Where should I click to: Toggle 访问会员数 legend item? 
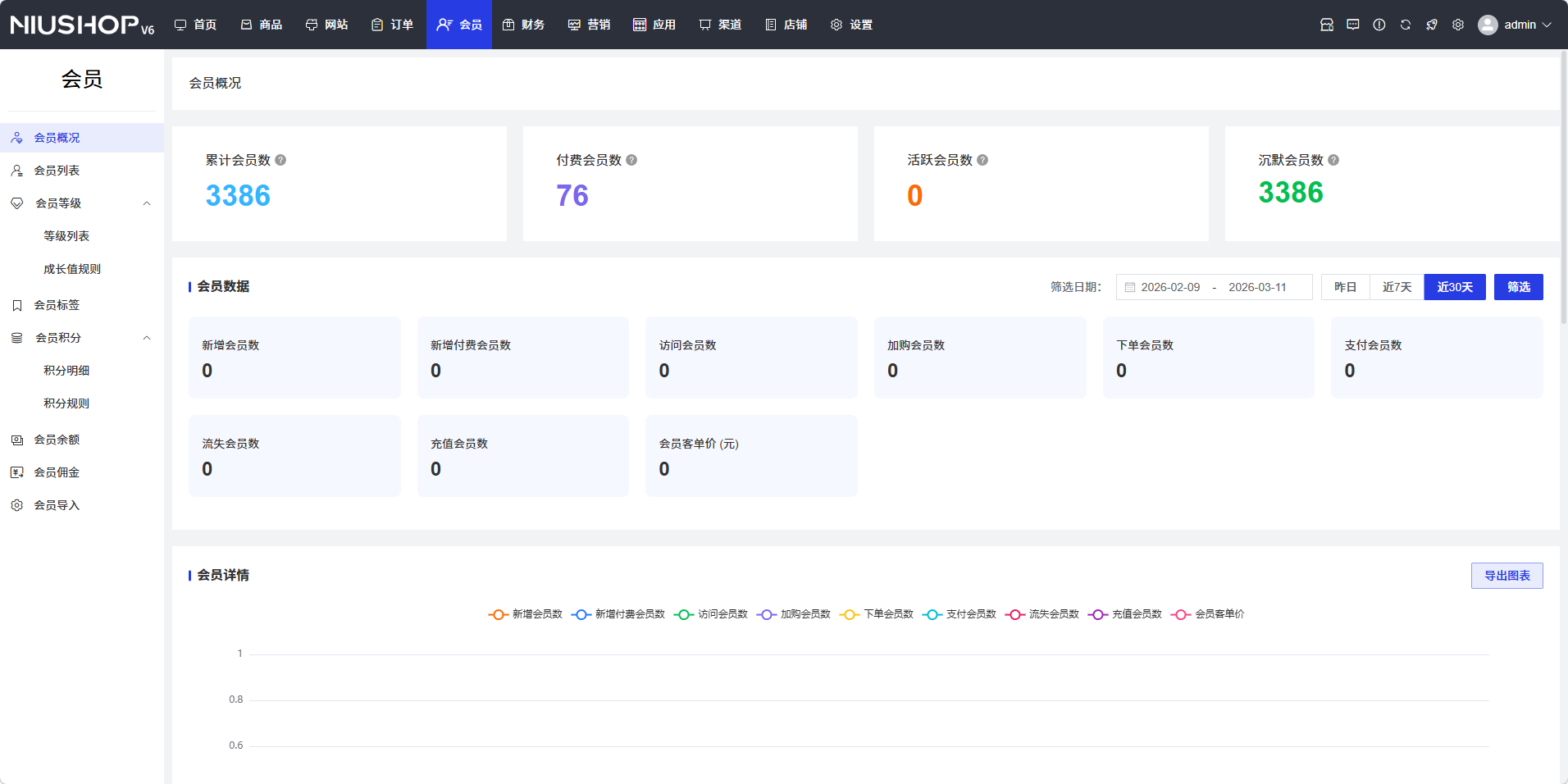711,614
